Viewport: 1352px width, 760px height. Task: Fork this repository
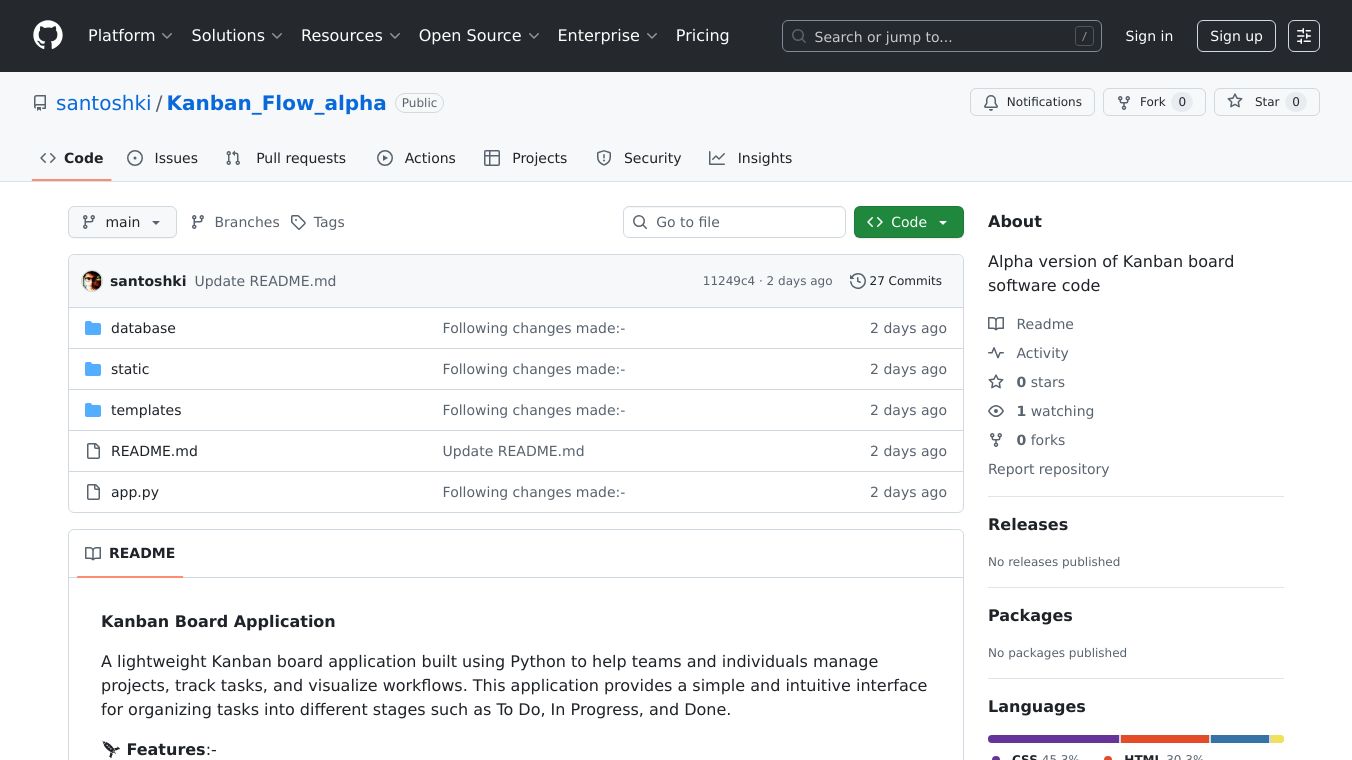coord(1153,102)
